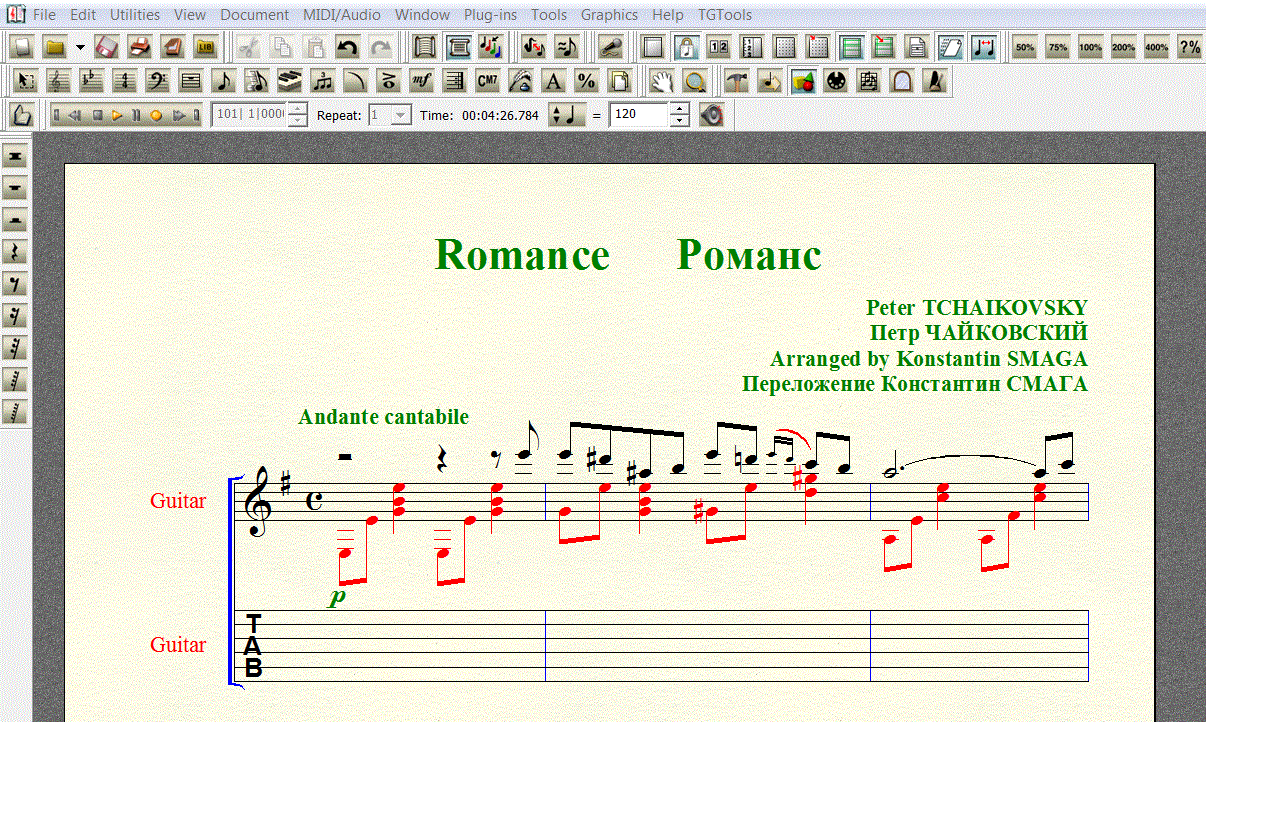
Task: Open the MIDI tool connector icon
Action: tap(836, 81)
